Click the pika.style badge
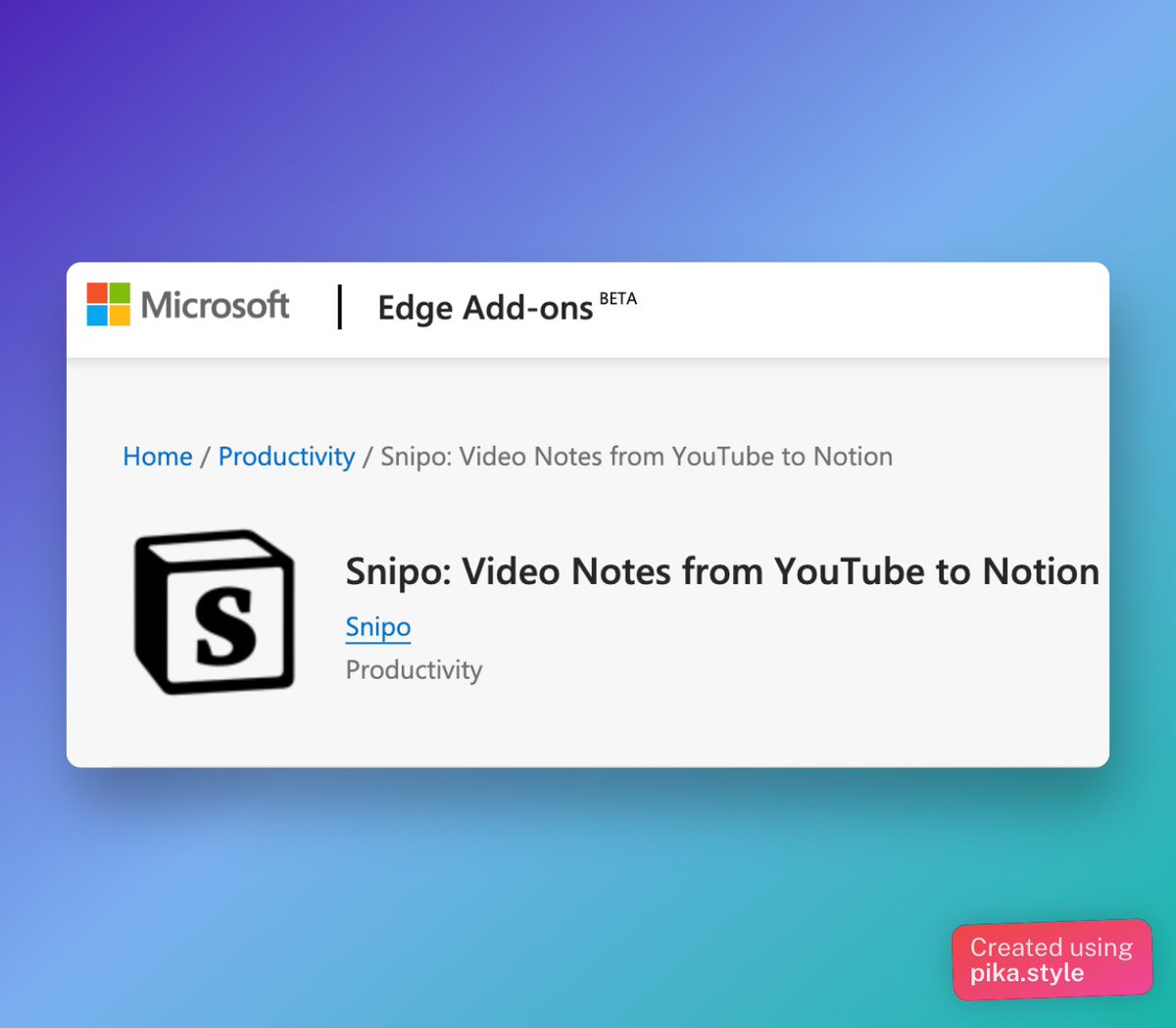This screenshot has width=1176, height=1028. click(1052, 960)
